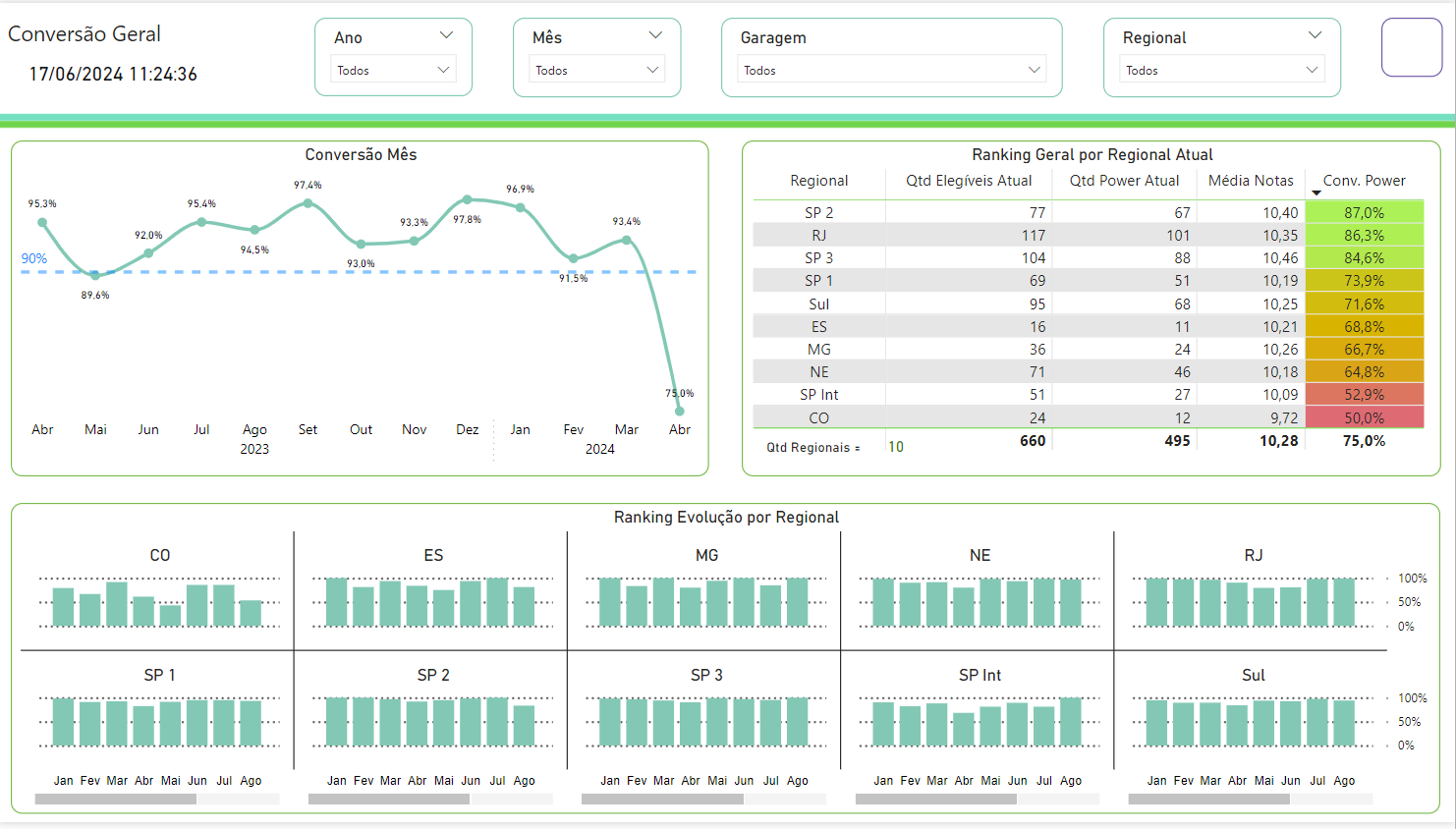Select the SP 2 row in ranking table
Screen dimensions: 1456x829
(x=818, y=213)
